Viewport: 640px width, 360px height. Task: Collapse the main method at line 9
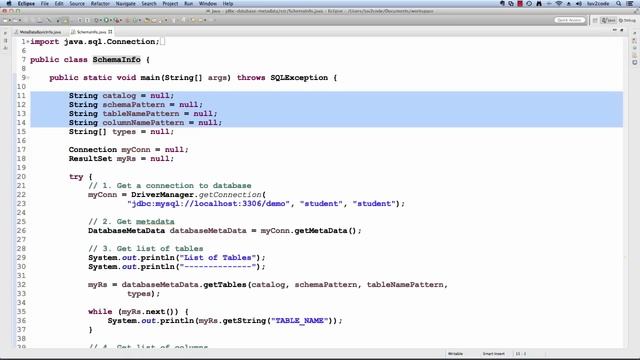coord(28,78)
